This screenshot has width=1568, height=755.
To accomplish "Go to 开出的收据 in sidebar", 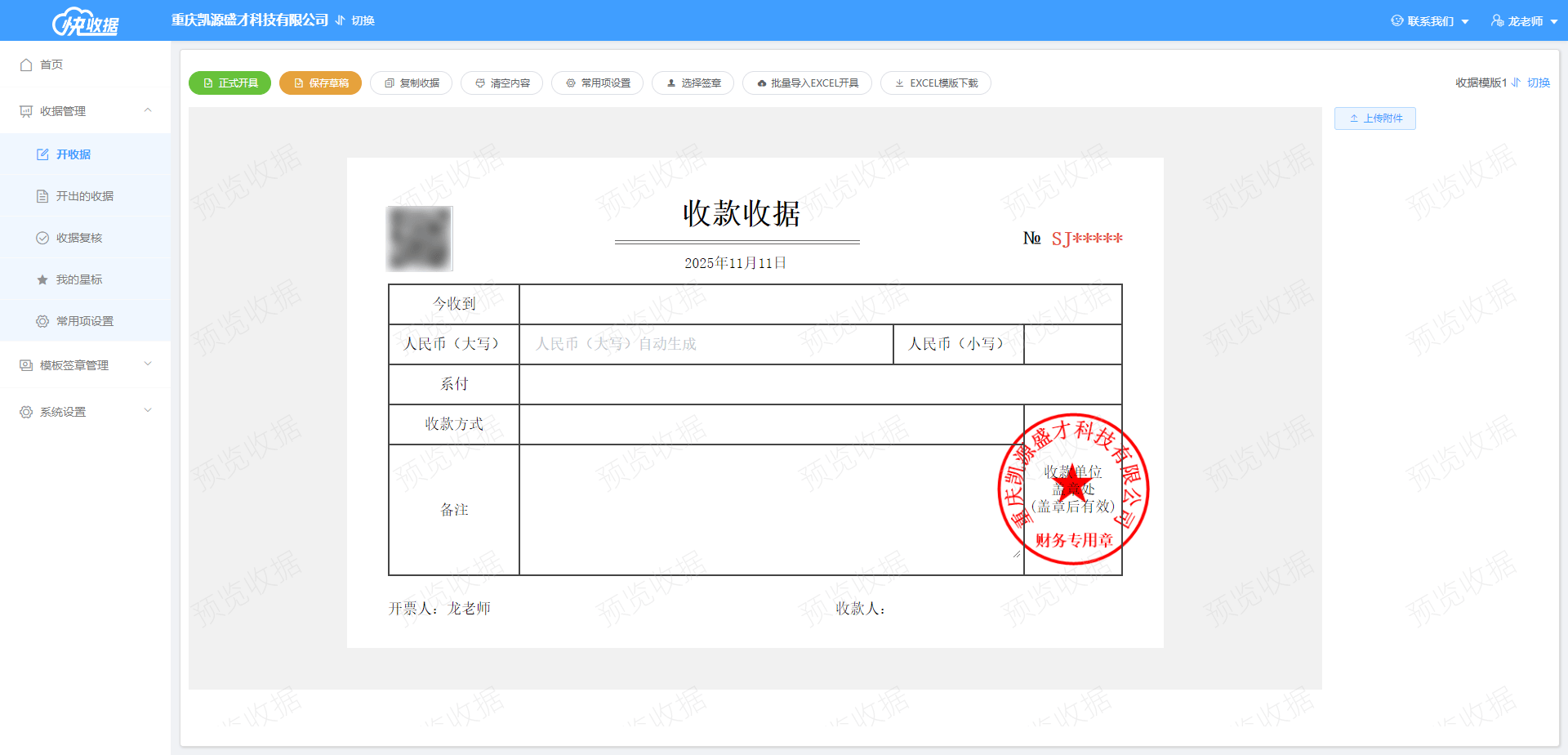I will (84, 196).
